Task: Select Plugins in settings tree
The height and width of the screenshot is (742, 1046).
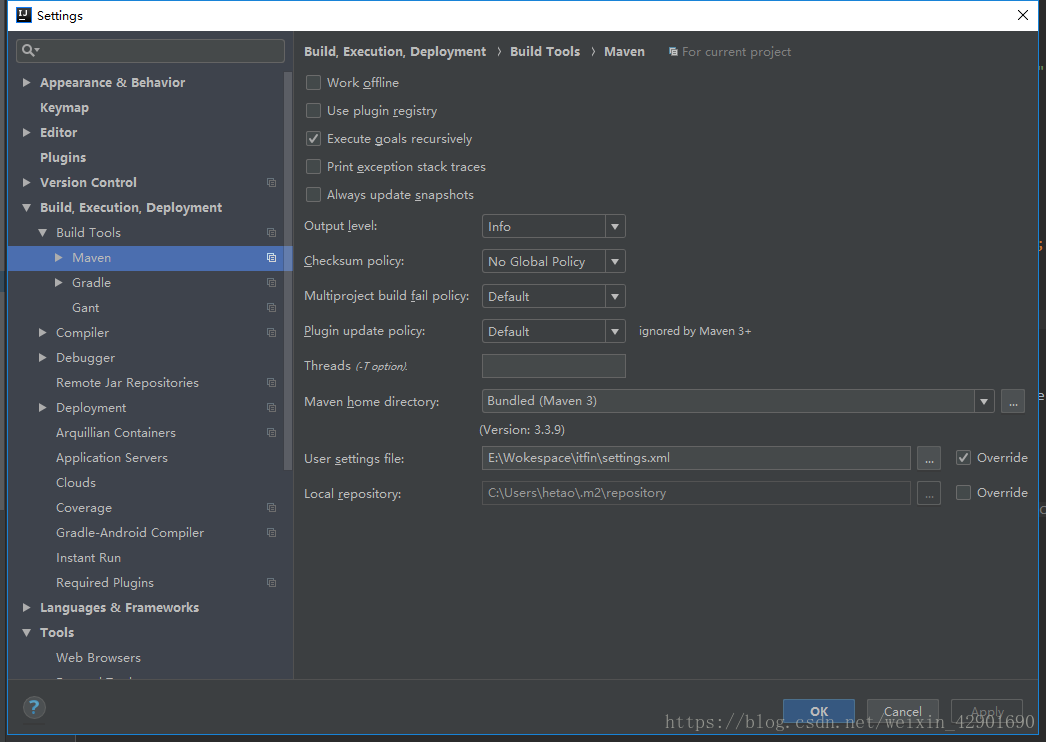Action: click(x=63, y=157)
